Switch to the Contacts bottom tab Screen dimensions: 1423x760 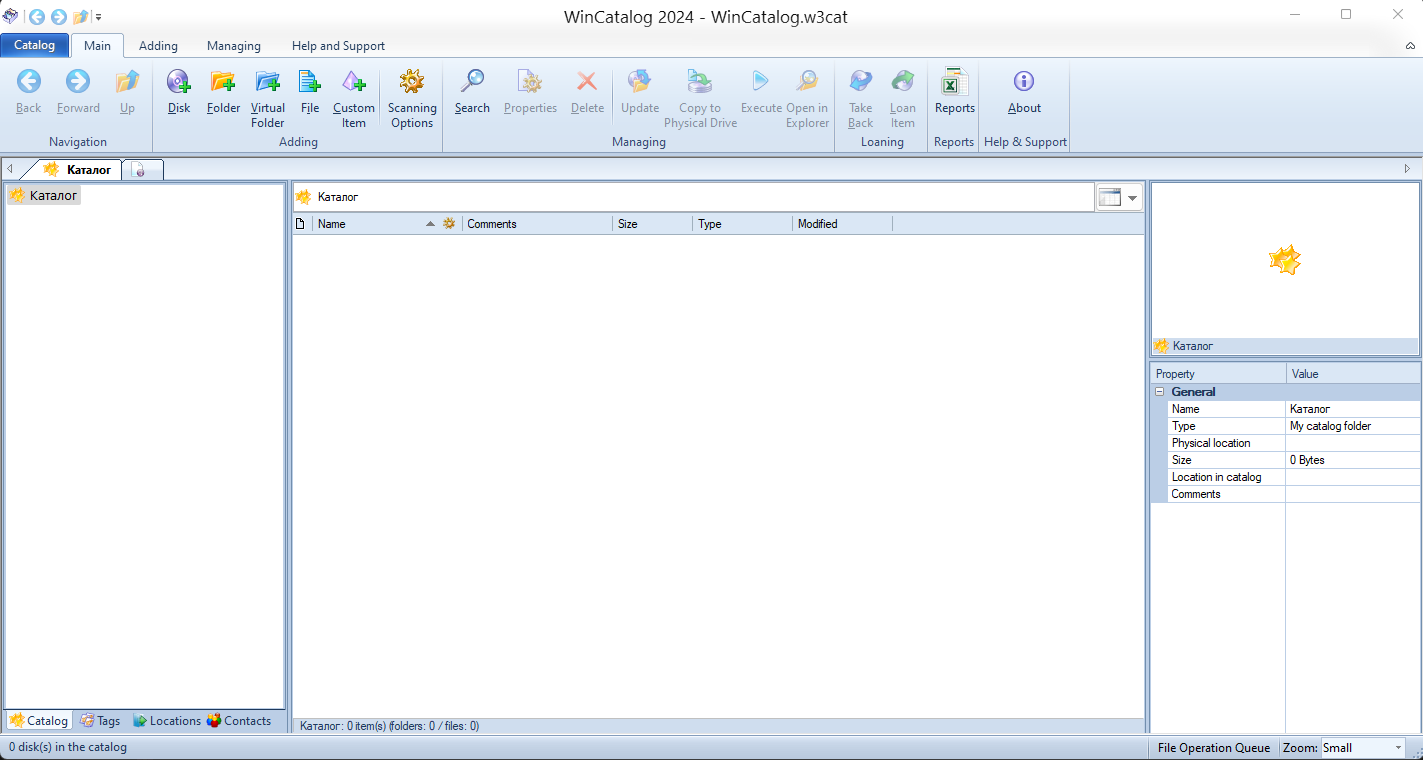[x=239, y=720]
